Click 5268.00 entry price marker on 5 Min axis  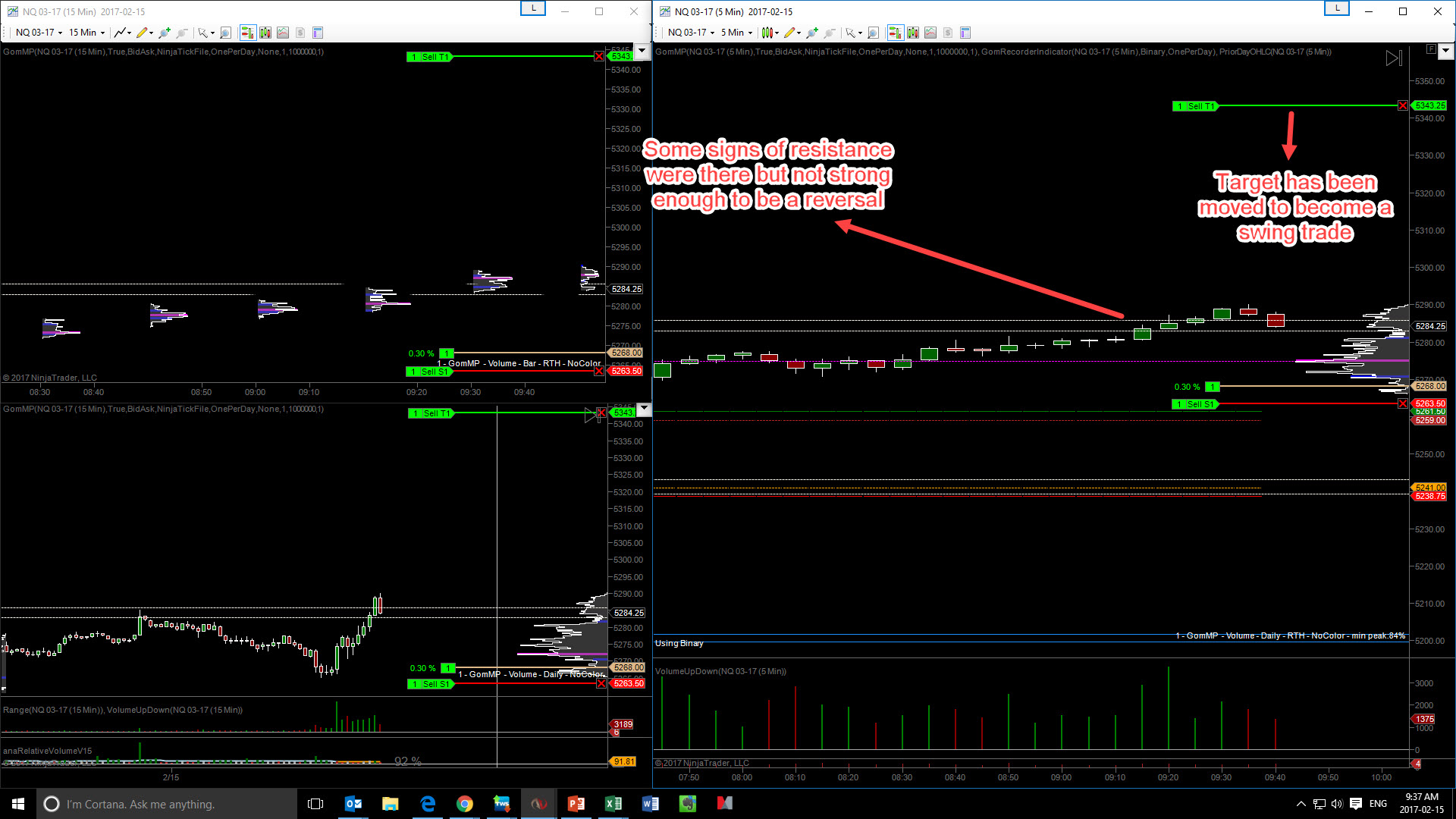click(x=1429, y=387)
